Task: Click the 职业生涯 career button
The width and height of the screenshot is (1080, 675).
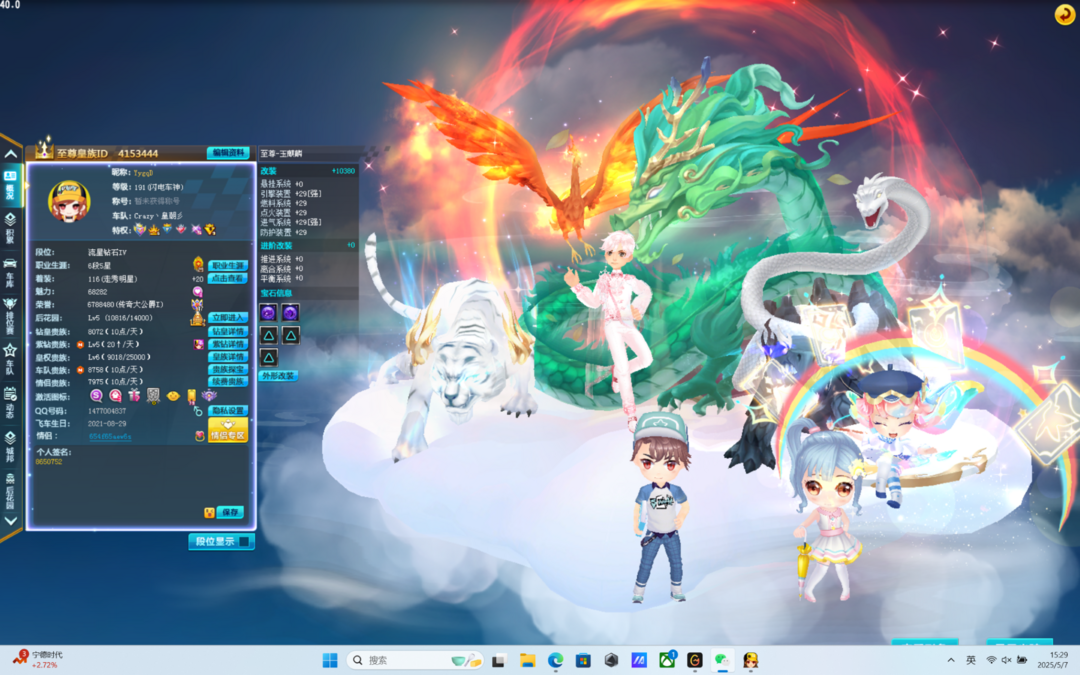Action: click(x=228, y=265)
